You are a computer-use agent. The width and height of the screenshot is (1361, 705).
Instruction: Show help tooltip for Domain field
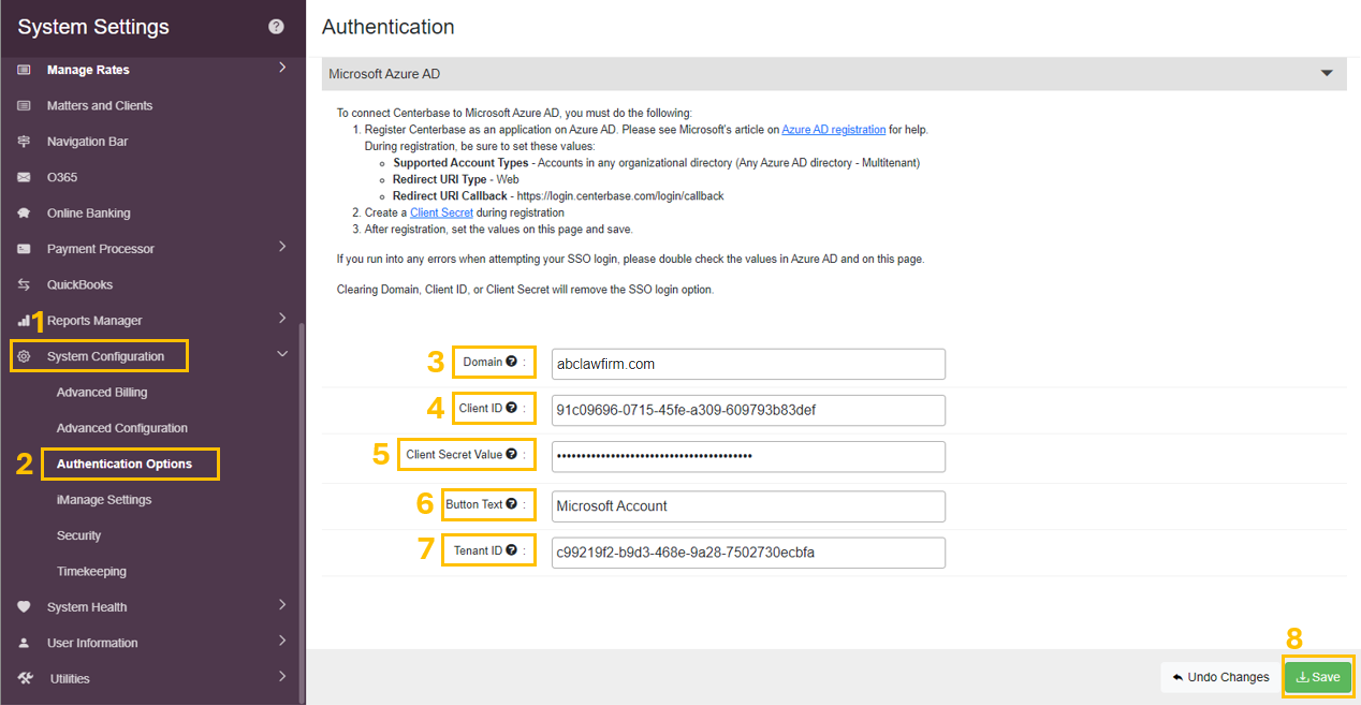coord(511,361)
